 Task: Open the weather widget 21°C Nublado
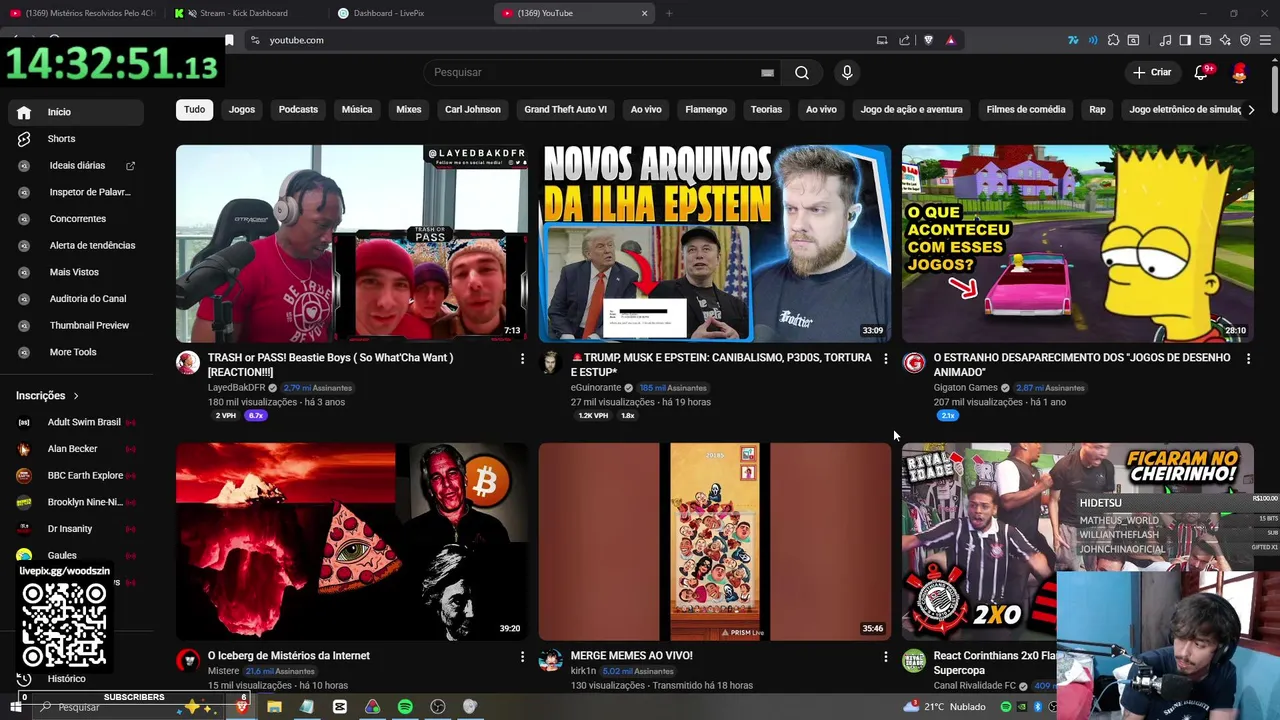coord(945,707)
